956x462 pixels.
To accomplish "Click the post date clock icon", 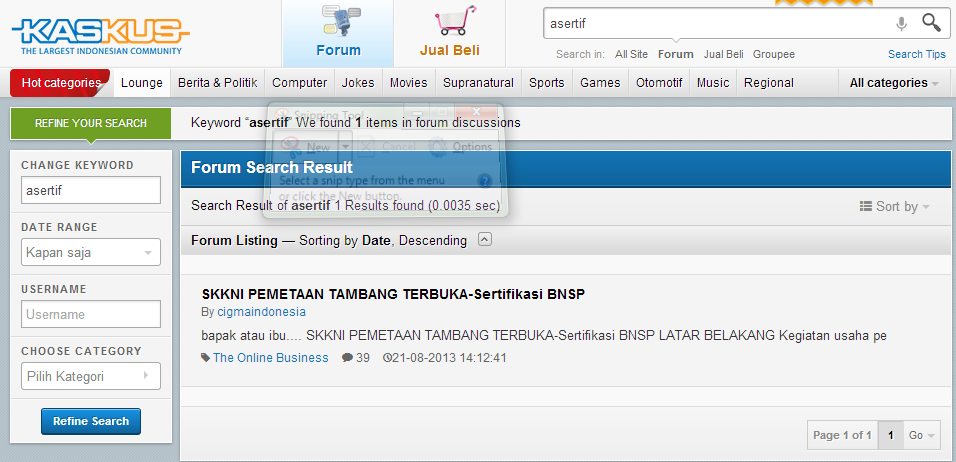I will coord(387,358).
